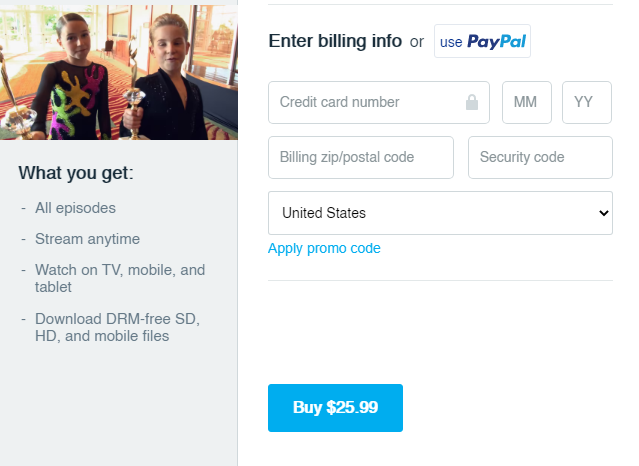Click the 'Stream anytime' list item
The image size is (639, 466).
87,239
